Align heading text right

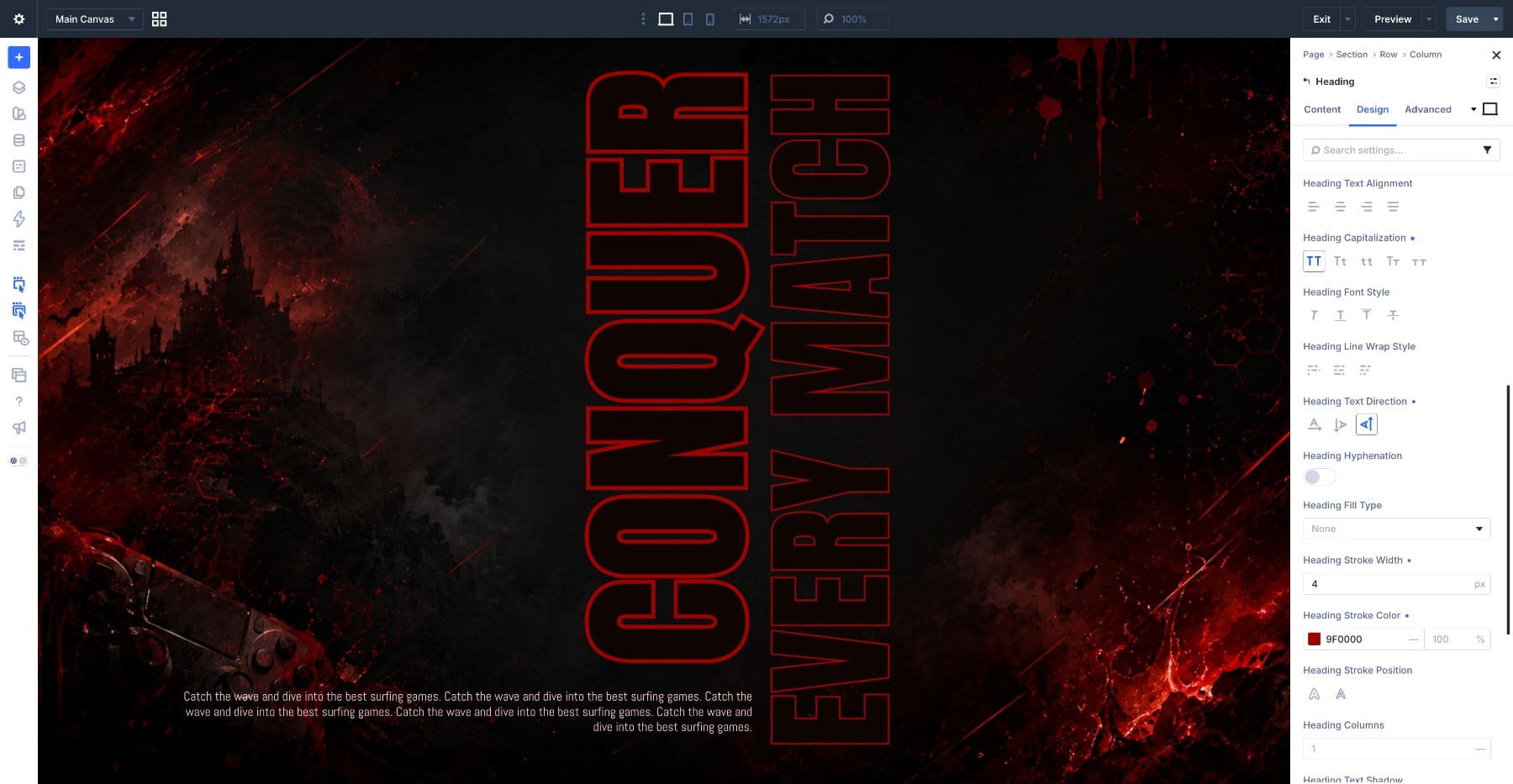(x=1367, y=207)
